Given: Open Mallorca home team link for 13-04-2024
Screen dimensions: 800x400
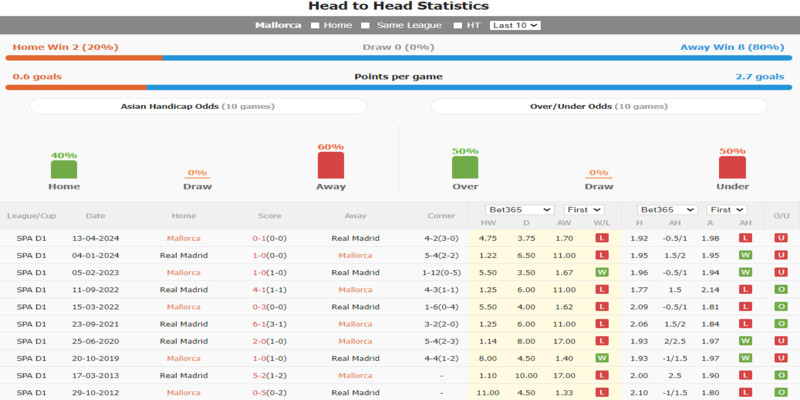Looking at the screenshot, I should 183,238.
